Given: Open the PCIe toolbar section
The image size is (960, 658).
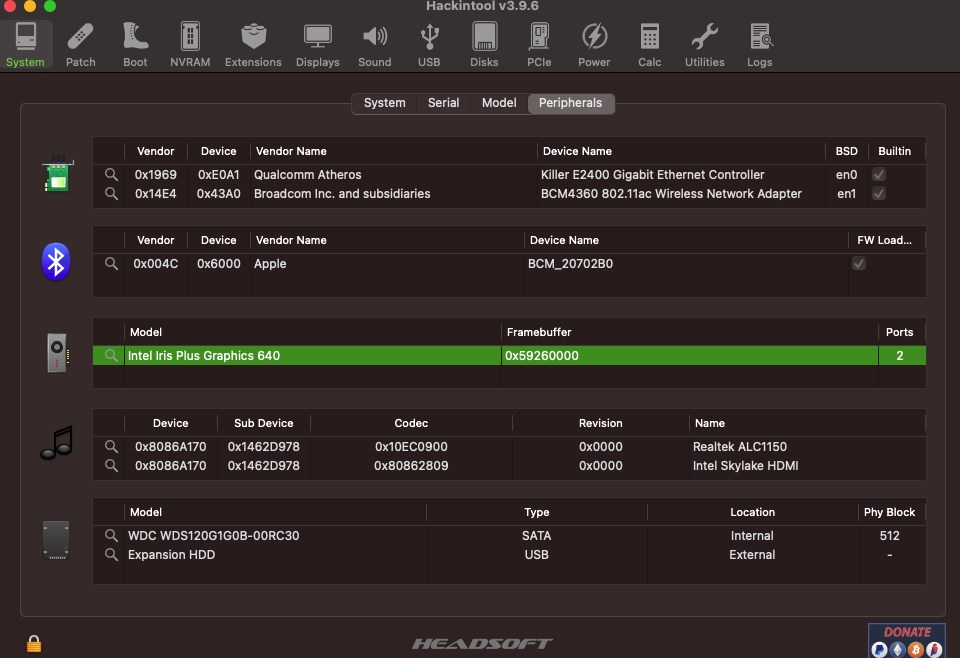Looking at the screenshot, I should (x=539, y=45).
